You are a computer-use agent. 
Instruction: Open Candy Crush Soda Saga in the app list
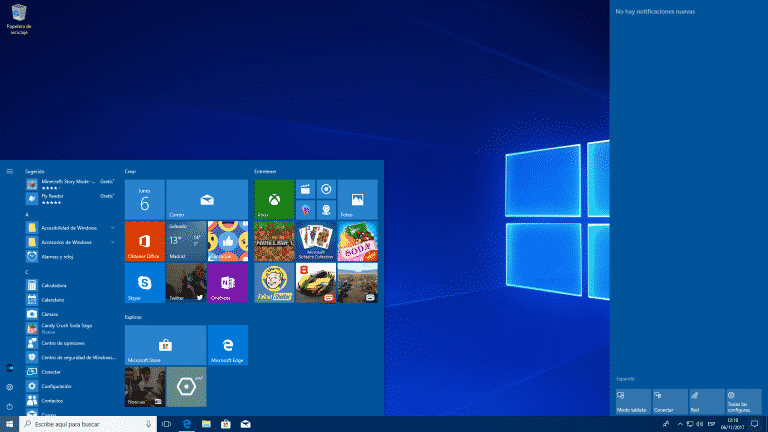coord(71,328)
